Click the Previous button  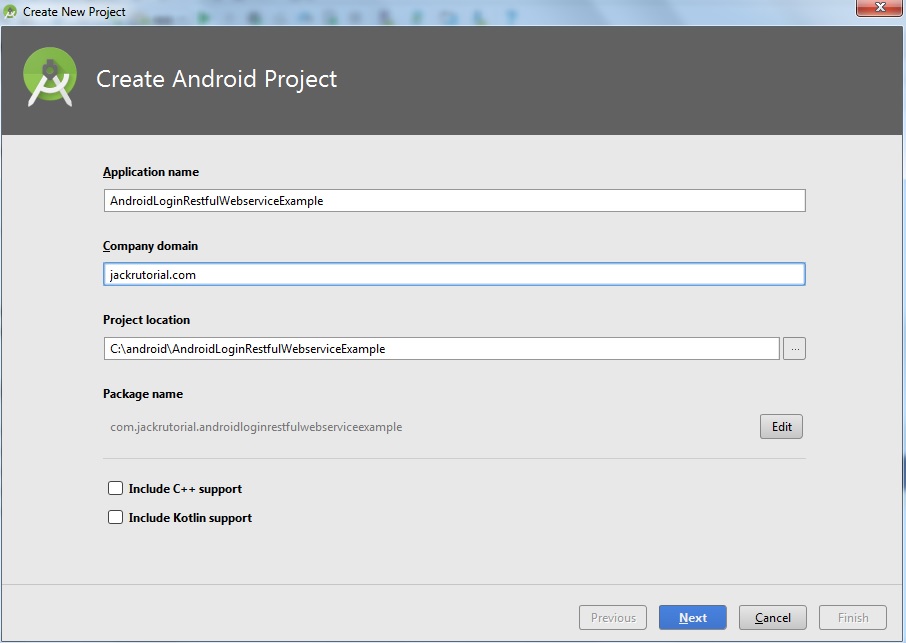[x=612, y=617]
